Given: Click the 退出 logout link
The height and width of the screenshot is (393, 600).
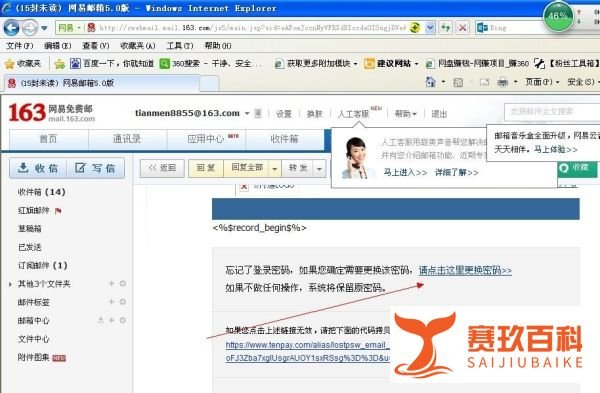Looking at the screenshot, I should pyautogui.click(x=439, y=114).
